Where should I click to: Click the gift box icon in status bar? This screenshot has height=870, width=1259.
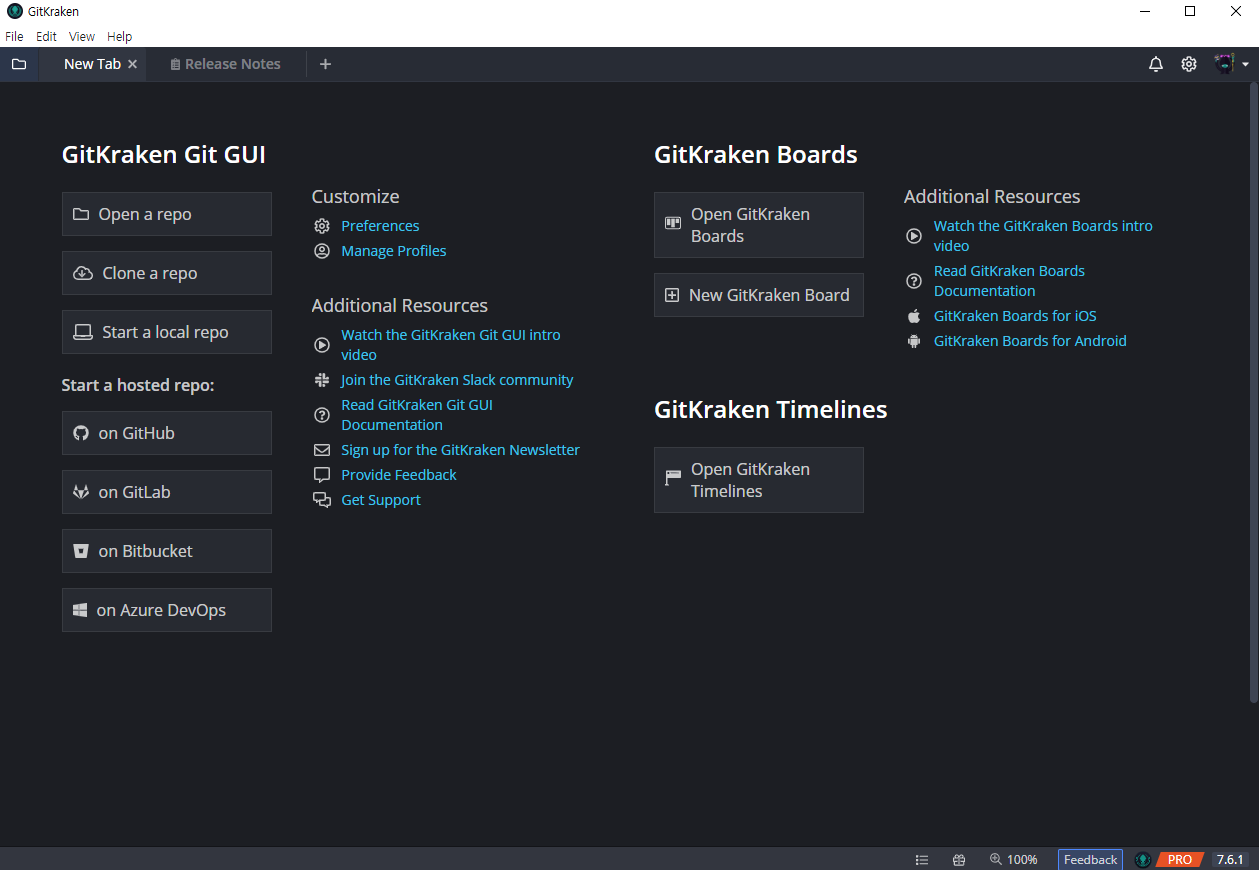(x=959, y=860)
